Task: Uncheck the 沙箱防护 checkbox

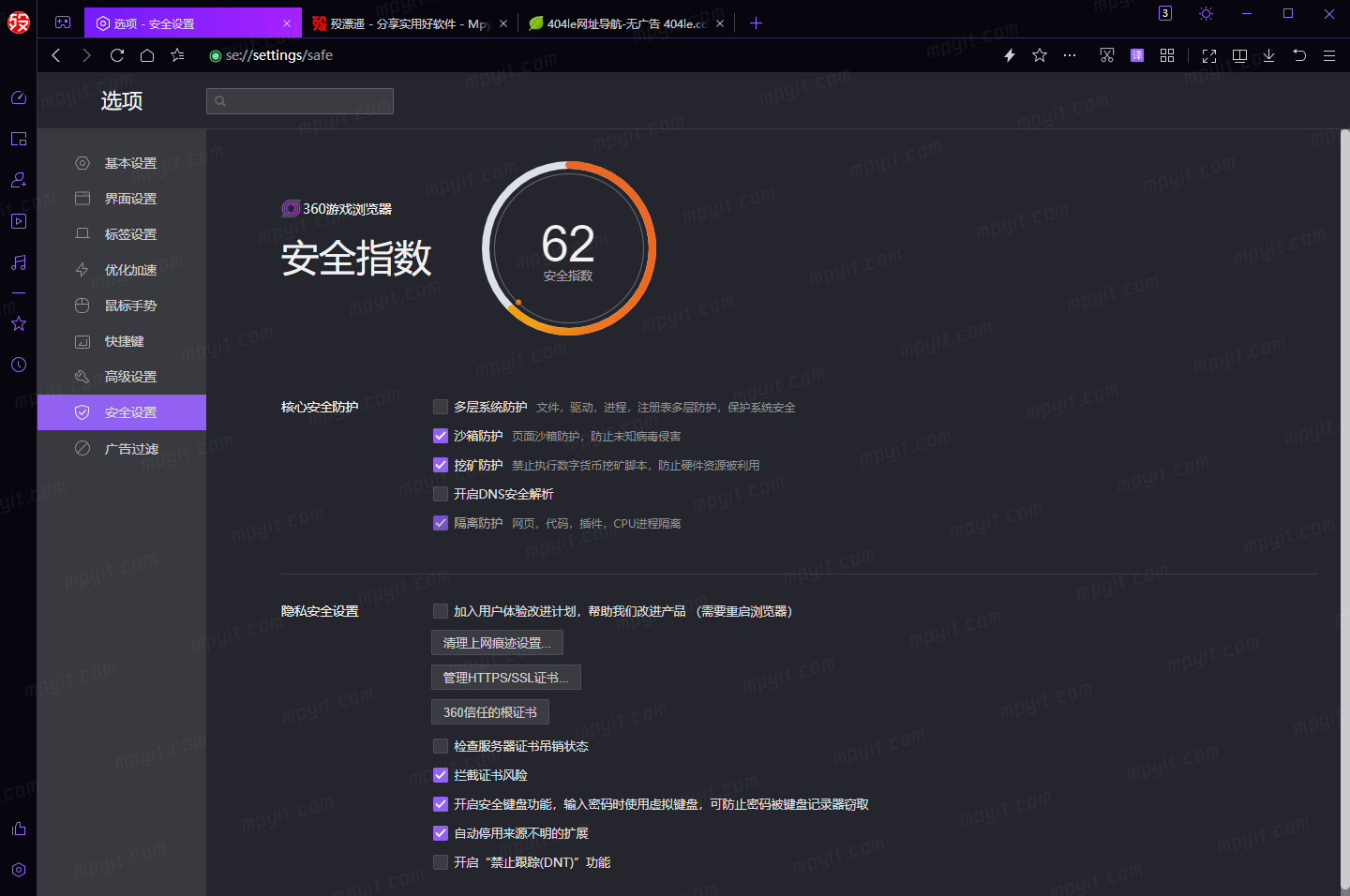Action: pos(441,436)
